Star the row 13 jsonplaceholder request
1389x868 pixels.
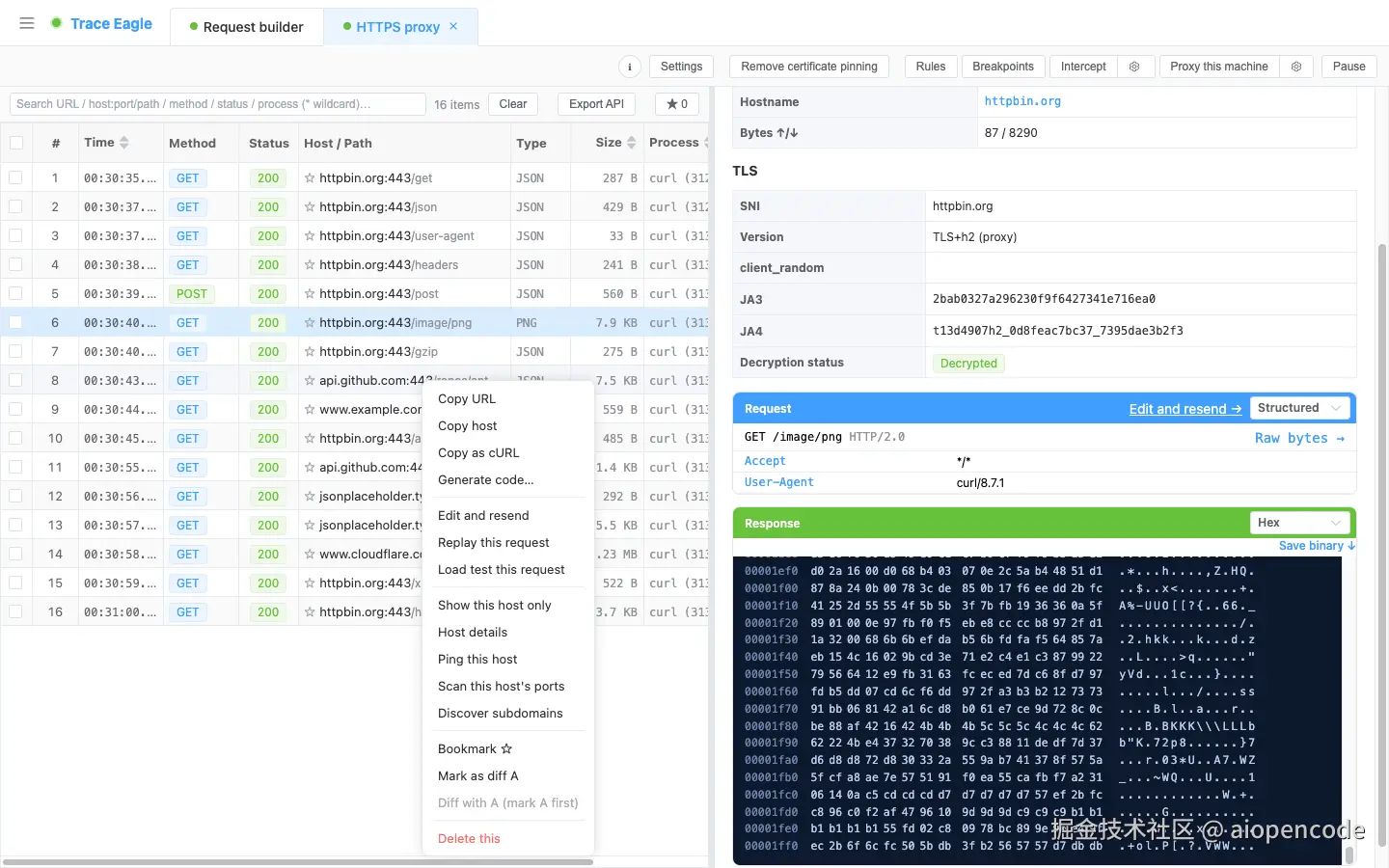pos(310,526)
